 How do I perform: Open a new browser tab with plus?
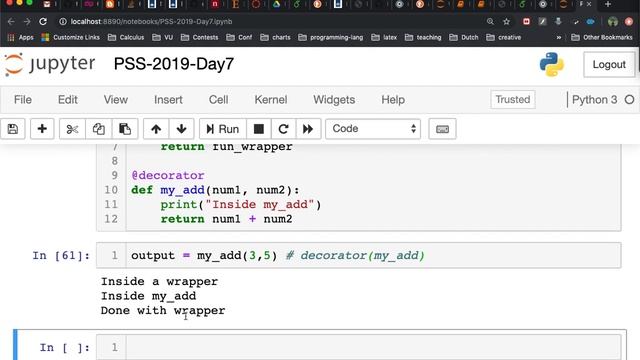tap(608, 4)
